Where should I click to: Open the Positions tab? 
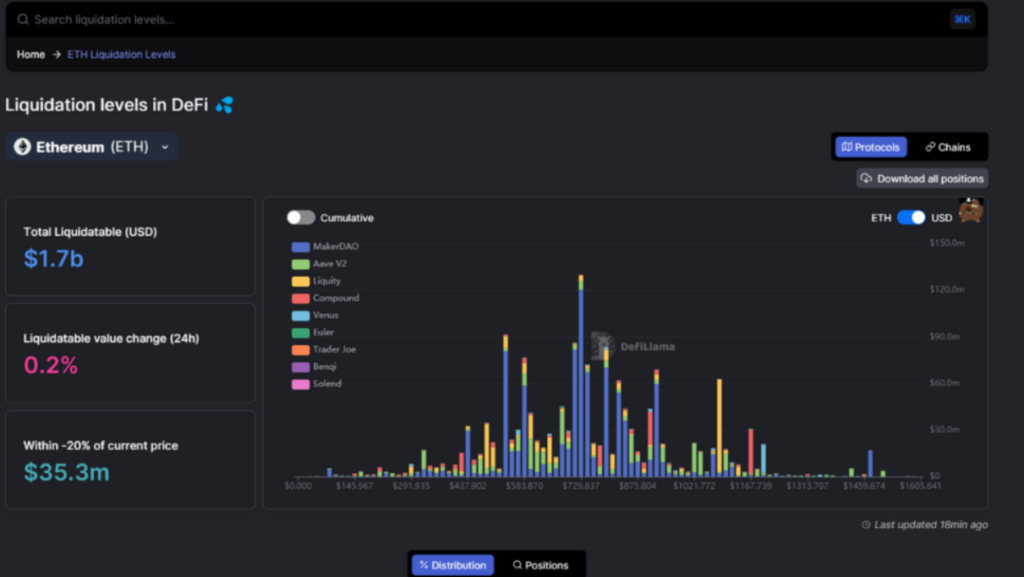540,565
